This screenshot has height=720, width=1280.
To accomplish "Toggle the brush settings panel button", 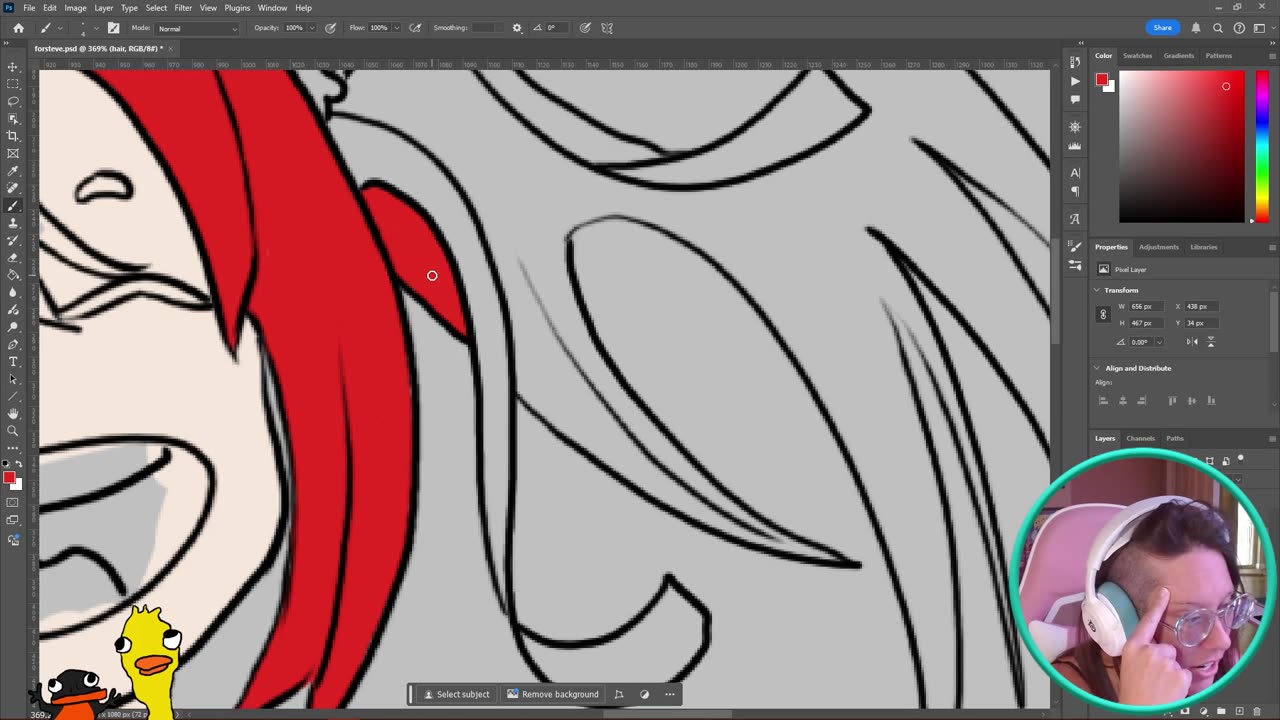I will 113,28.
